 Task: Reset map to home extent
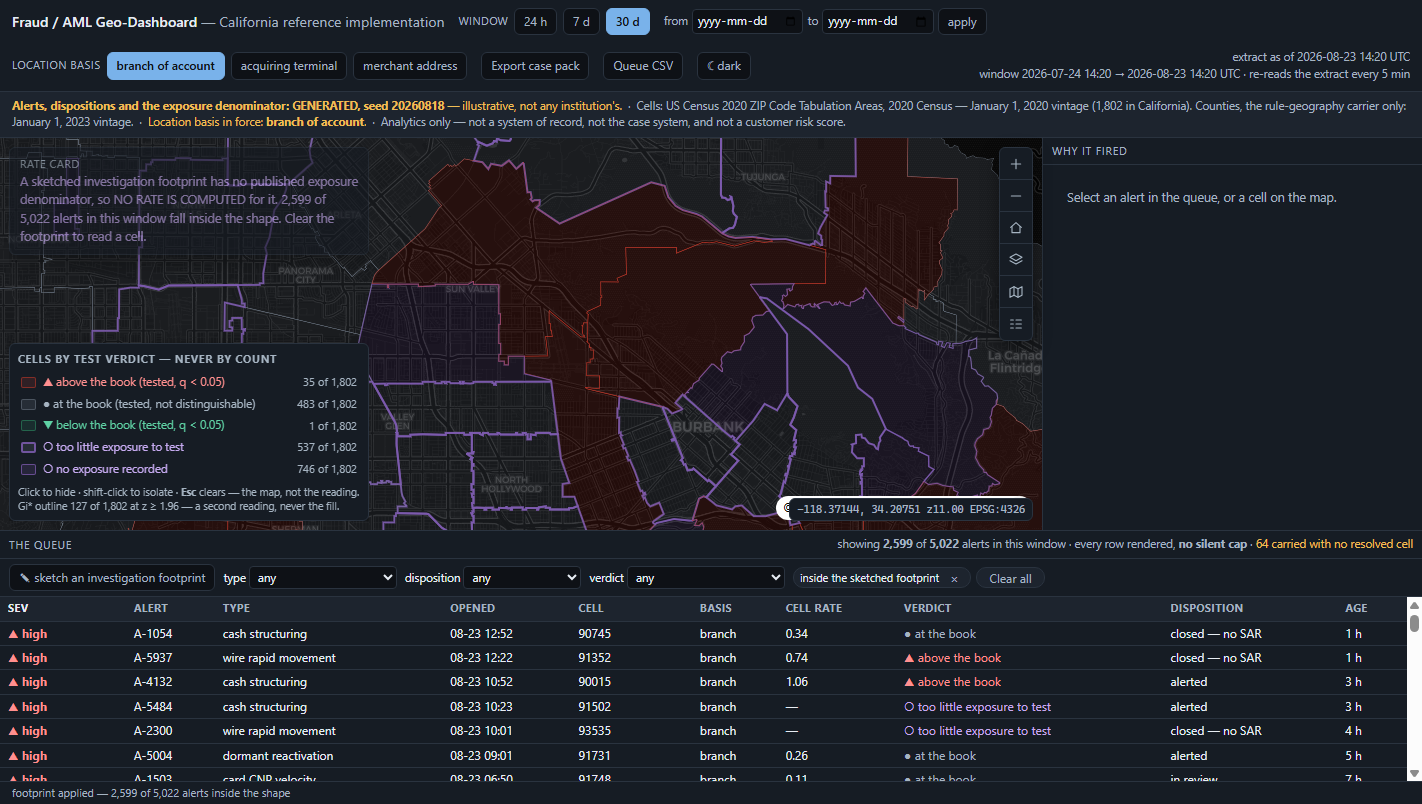click(x=1016, y=228)
